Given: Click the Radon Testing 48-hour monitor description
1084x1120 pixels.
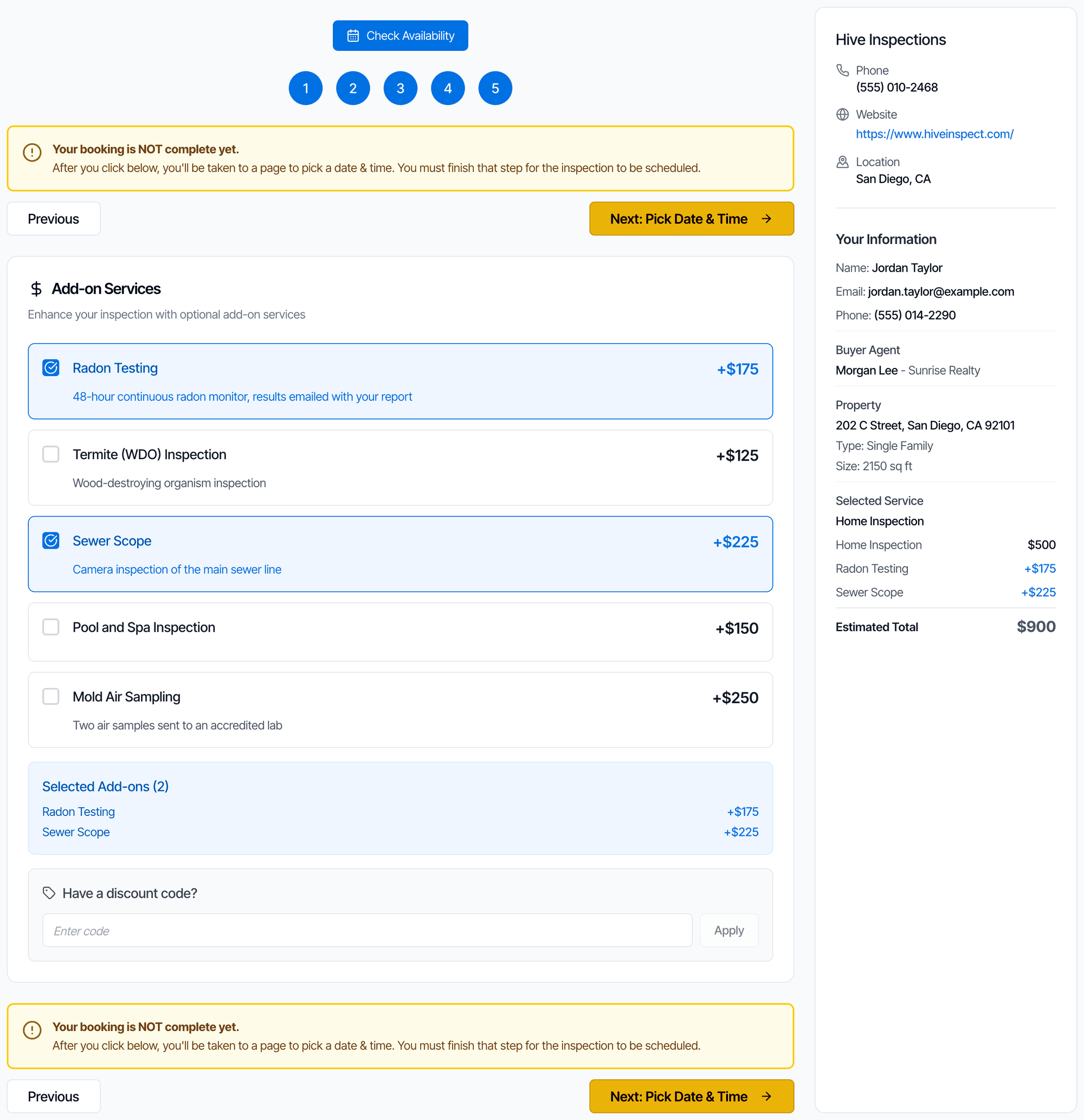Looking at the screenshot, I should 242,397.
